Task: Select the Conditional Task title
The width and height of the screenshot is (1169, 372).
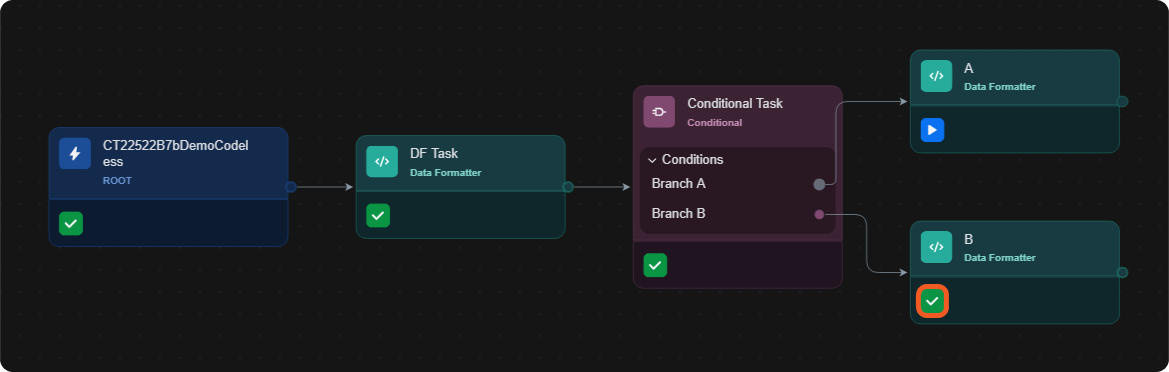Action: [x=735, y=104]
